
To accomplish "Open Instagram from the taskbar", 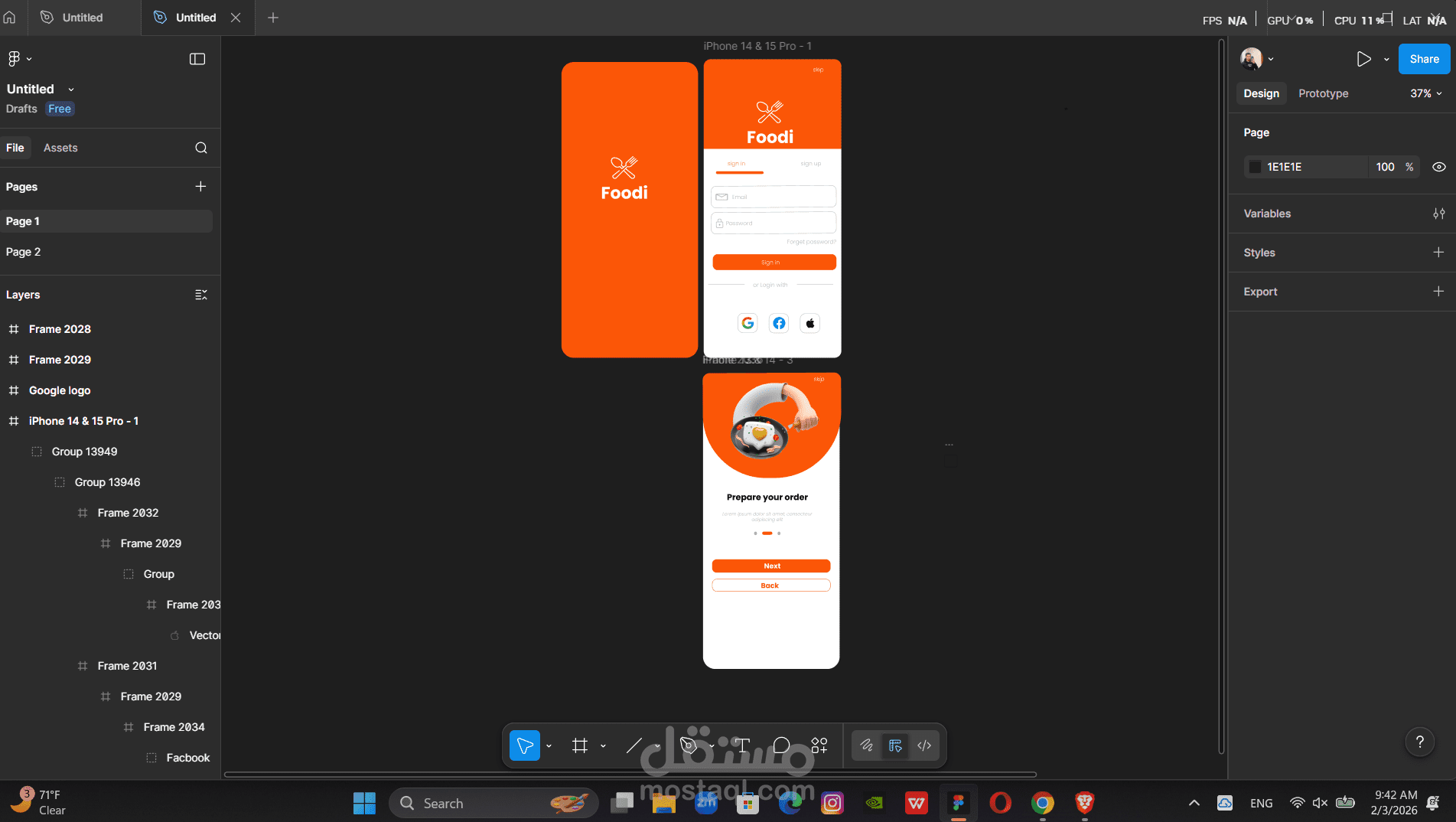I will [x=832, y=803].
